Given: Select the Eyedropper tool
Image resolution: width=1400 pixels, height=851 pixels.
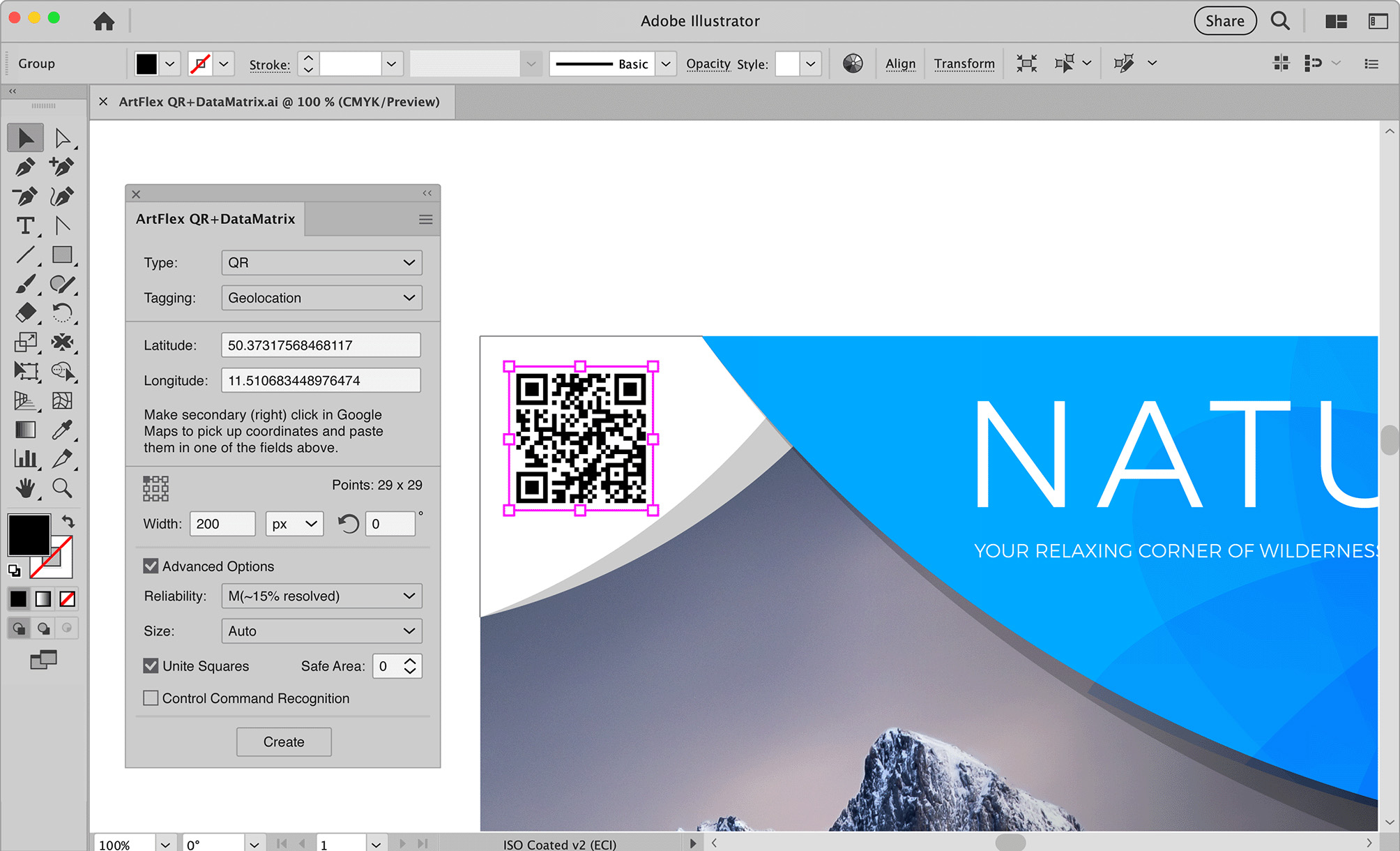Looking at the screenshot, I should 62,430.
